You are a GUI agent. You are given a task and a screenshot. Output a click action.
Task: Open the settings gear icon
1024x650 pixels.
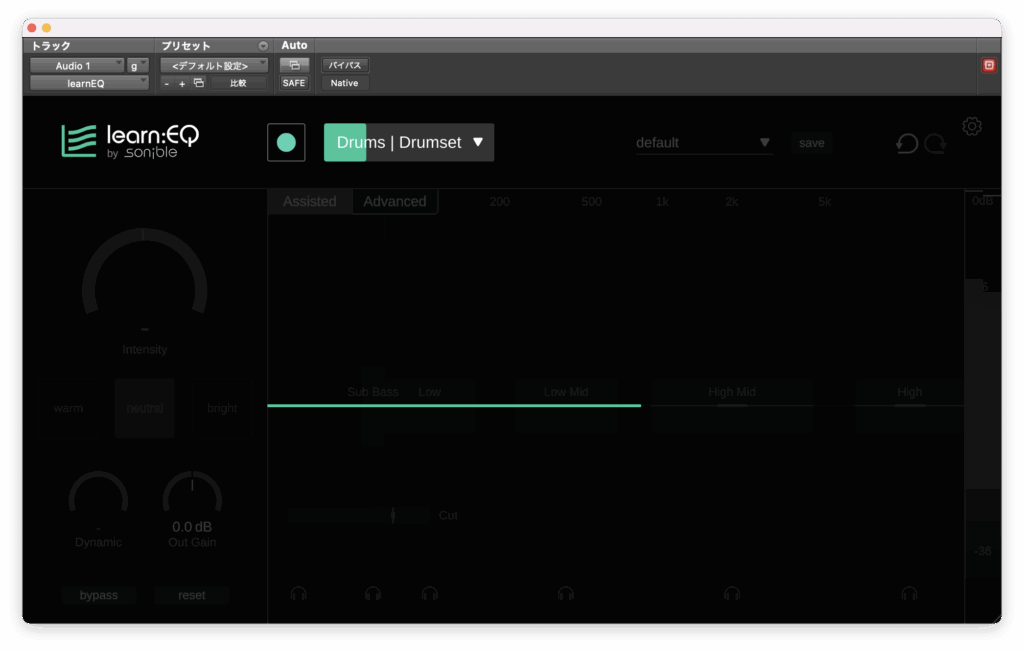point(972,126)
